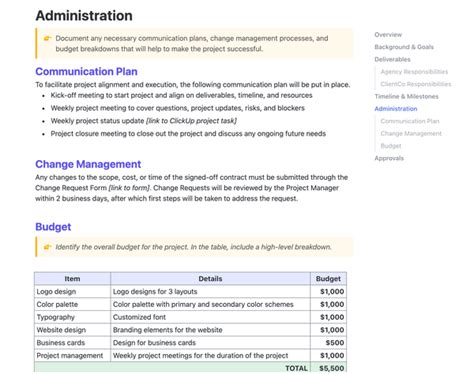
Task: Click 'Weekly project meetings for the duration' cell
Action: click(x=210, y=356)
